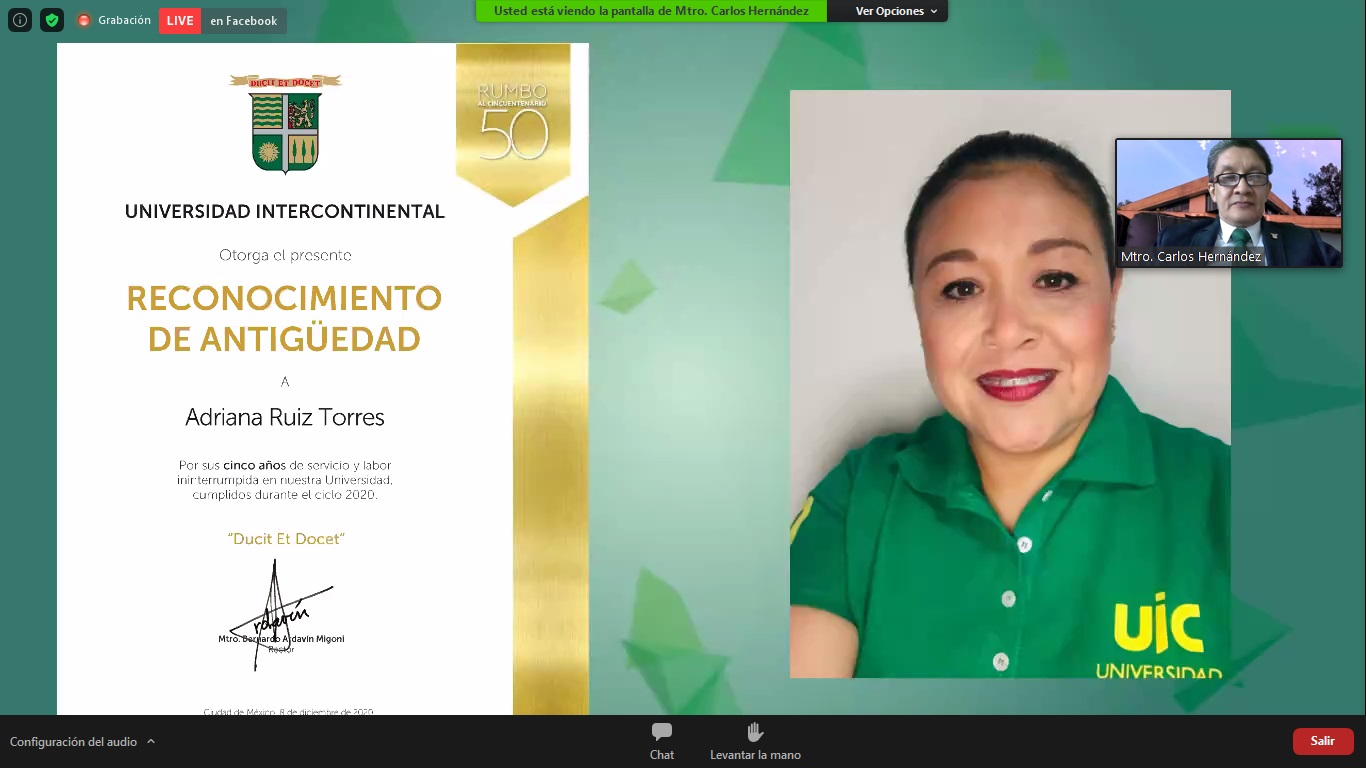
Task: Open Configuración del audio settings
Action: 74,742
